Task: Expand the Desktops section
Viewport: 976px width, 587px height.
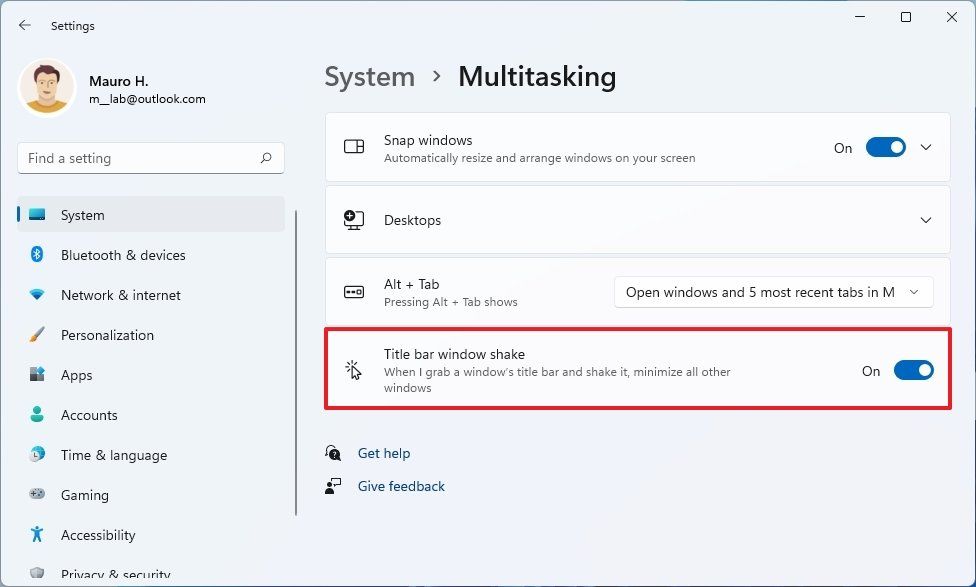Action: pos(925,221)
